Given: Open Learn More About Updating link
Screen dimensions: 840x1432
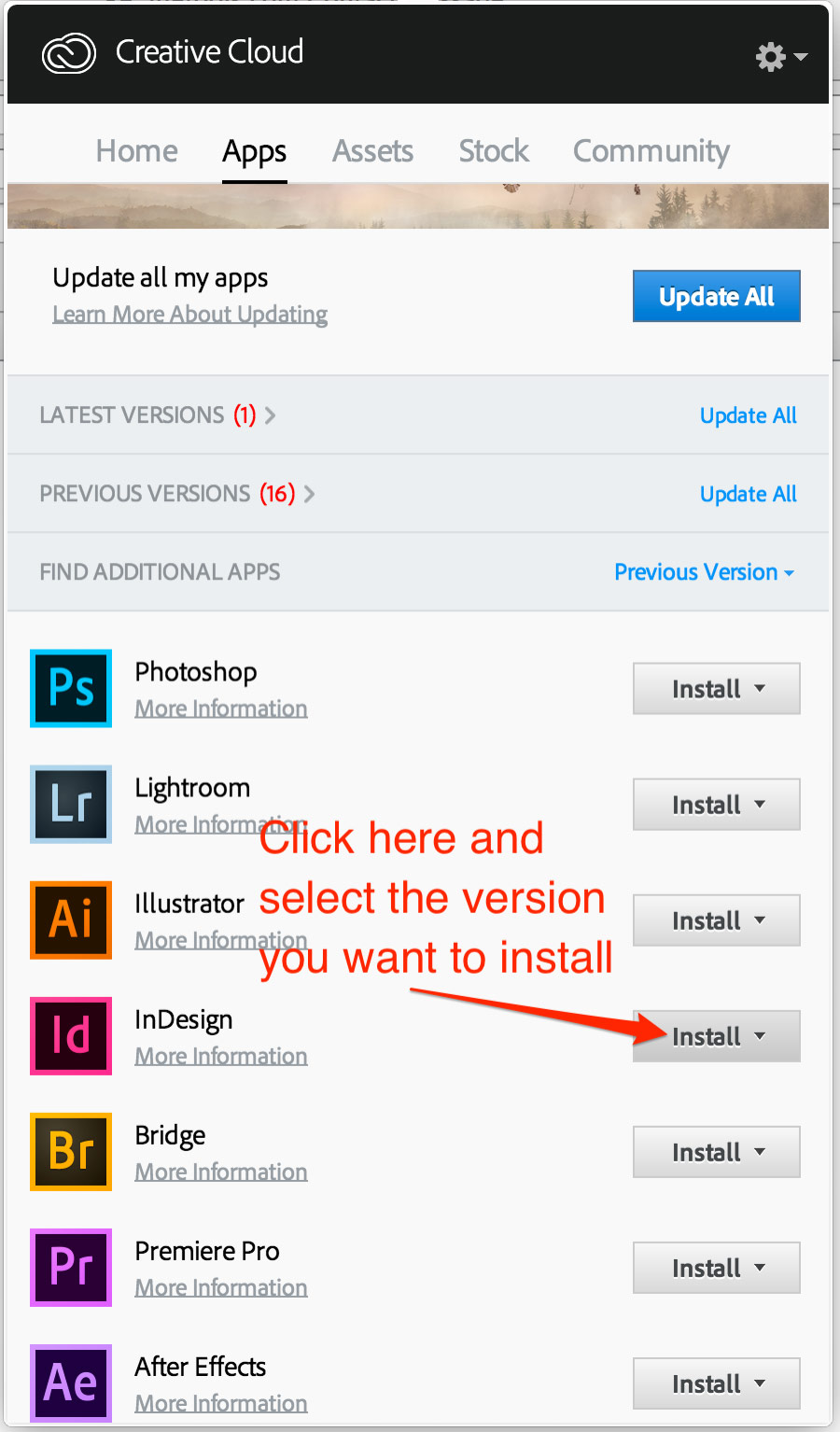Looking at the screenshot, I should (x=189, y=315).
